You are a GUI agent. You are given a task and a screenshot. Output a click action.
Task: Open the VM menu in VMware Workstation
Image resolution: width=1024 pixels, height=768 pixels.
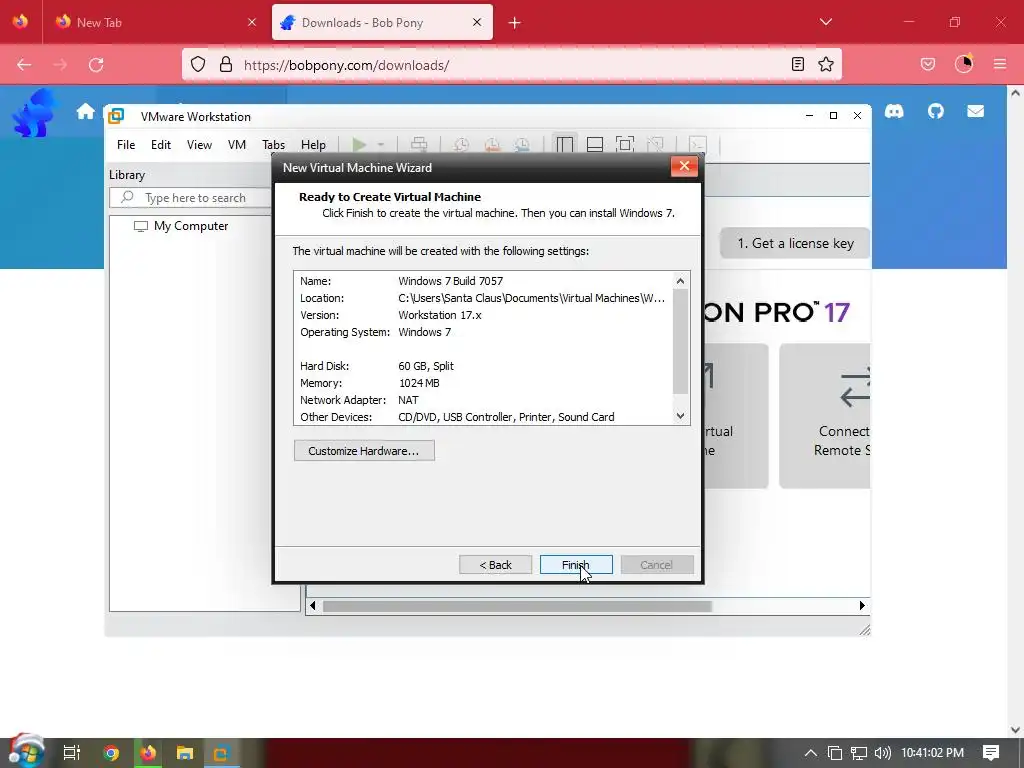click(236, 144)
